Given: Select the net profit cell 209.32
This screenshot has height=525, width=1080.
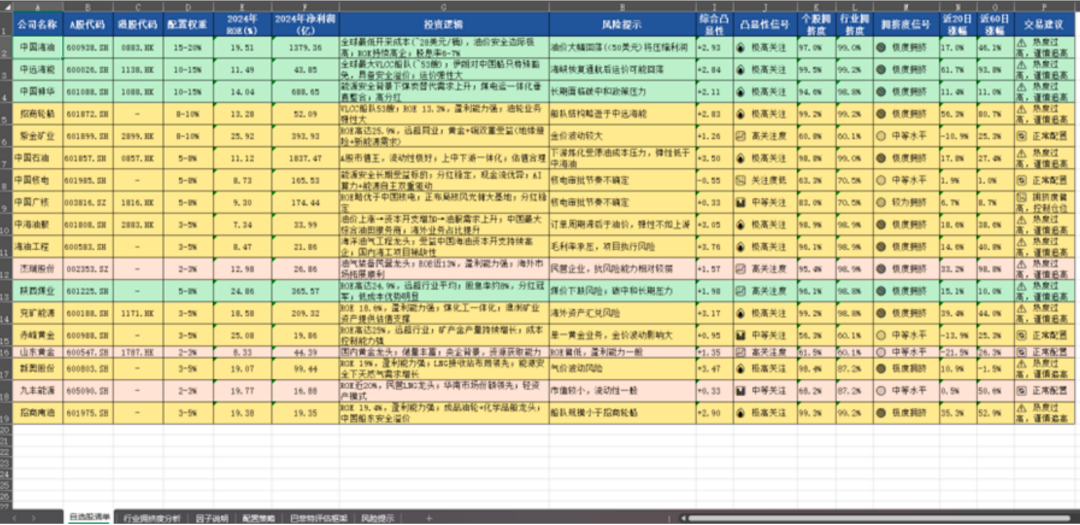Looking at the screenshot, I should click(305, 313).
